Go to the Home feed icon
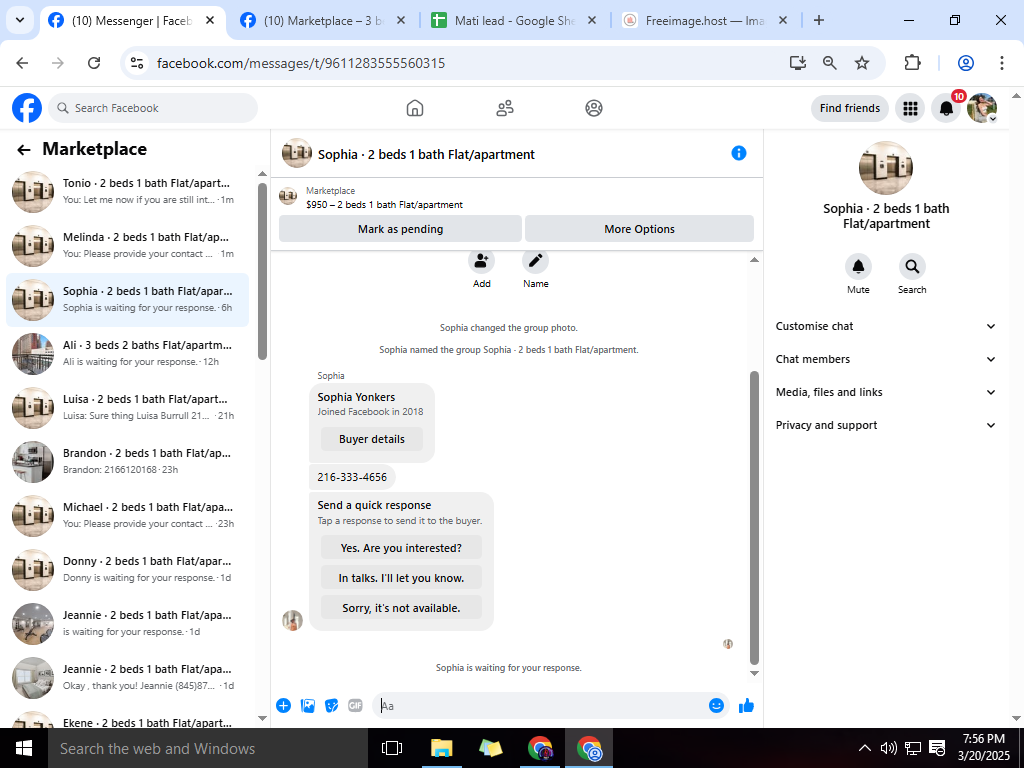 (x=415, y=108)
